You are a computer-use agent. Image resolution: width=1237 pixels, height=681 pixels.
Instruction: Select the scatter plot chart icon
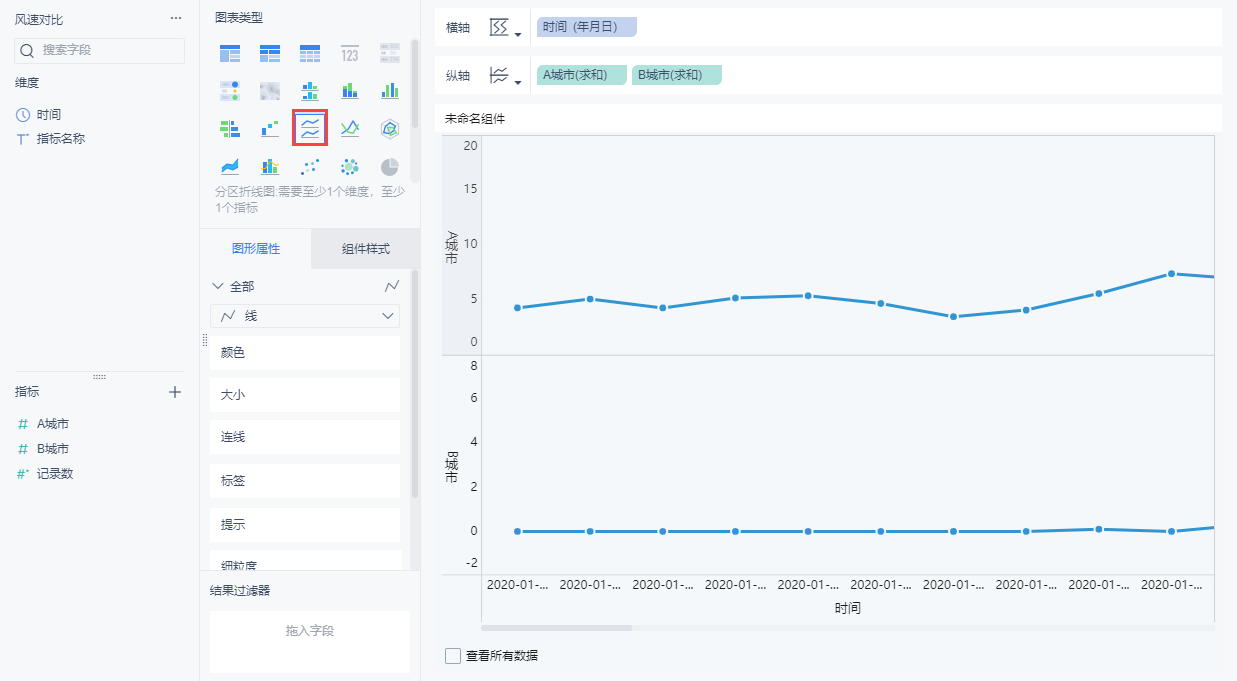(310, 166)
